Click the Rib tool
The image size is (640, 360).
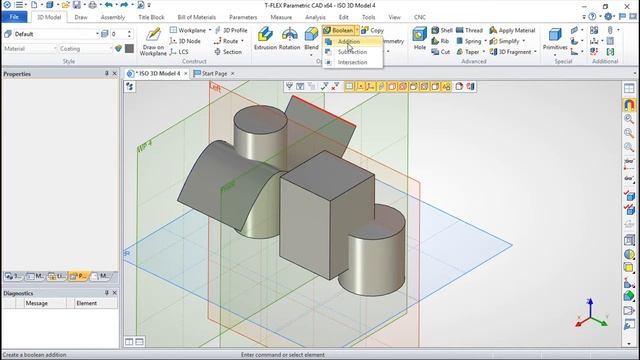click(x=440, y=41)
